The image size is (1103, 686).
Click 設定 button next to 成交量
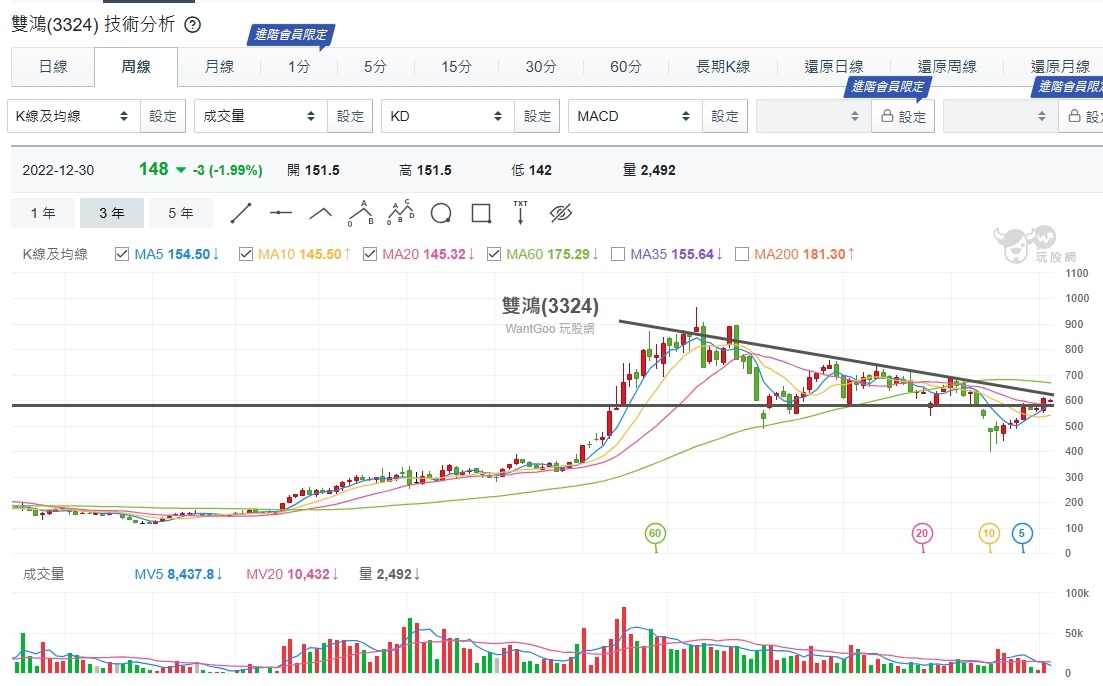(350, 116)
